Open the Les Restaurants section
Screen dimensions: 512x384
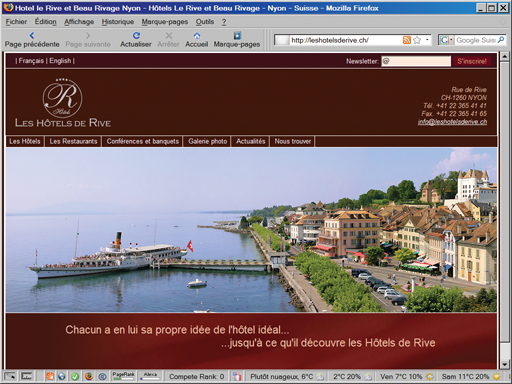[73, 141]
